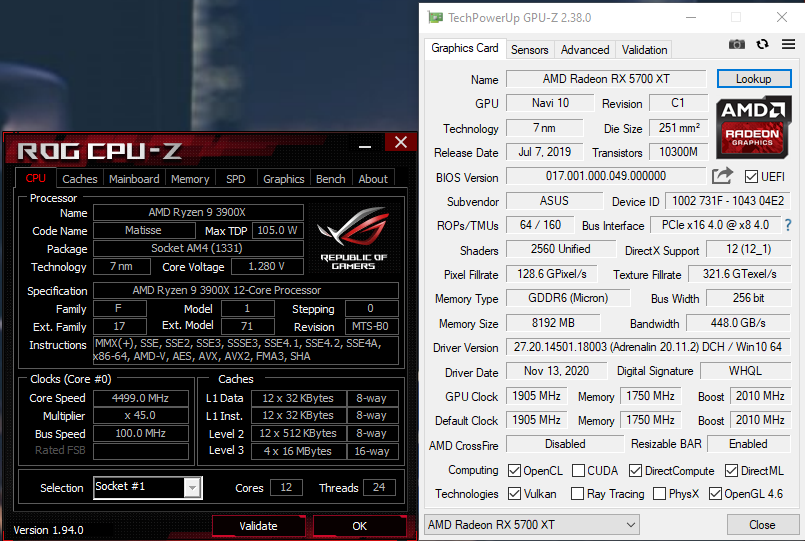
Task: Click the Device ID value 1002 731F
Action: 728,201
